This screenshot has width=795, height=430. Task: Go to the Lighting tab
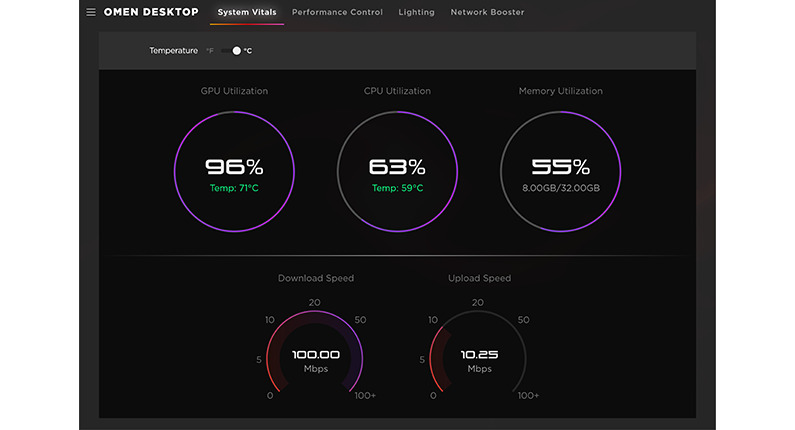pyautogui.click(x=416, y=13)
